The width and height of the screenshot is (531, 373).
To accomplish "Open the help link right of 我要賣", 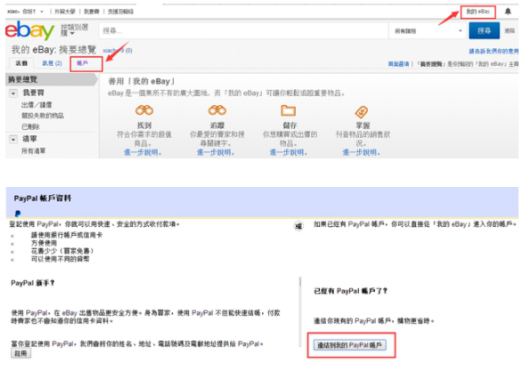I will [121, 12].
